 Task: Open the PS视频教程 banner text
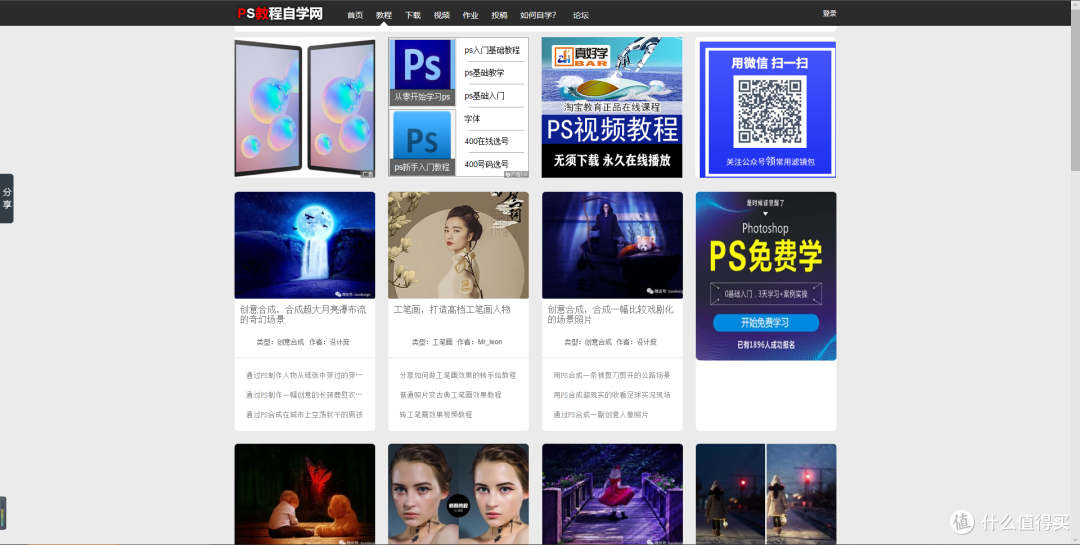click(x=612, y=130)
